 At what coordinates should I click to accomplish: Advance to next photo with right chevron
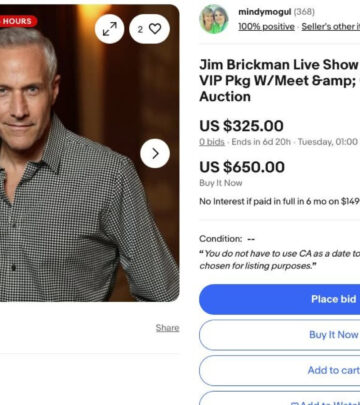[x=155, y=153]
